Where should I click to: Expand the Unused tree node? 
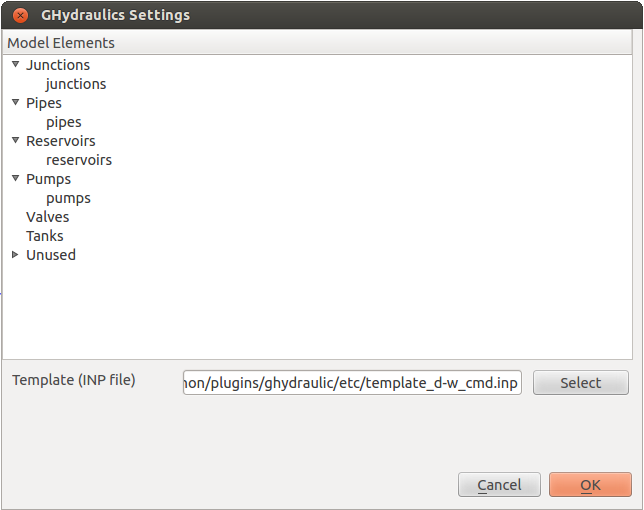pos(16,255)
